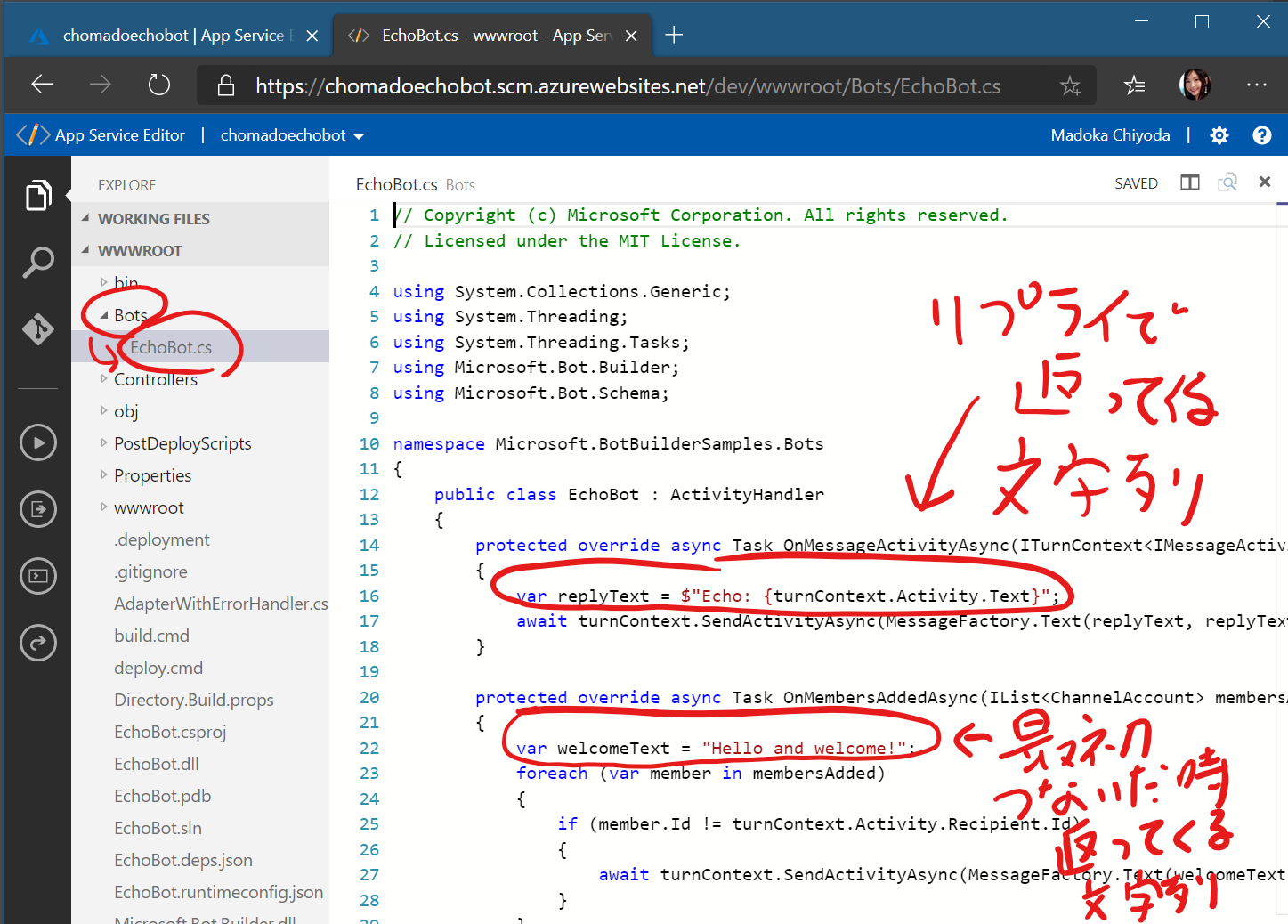1288x924 pixels.
Task: Click the Madoka Chiyoda user name
Action: click(x=1109, y=135)
